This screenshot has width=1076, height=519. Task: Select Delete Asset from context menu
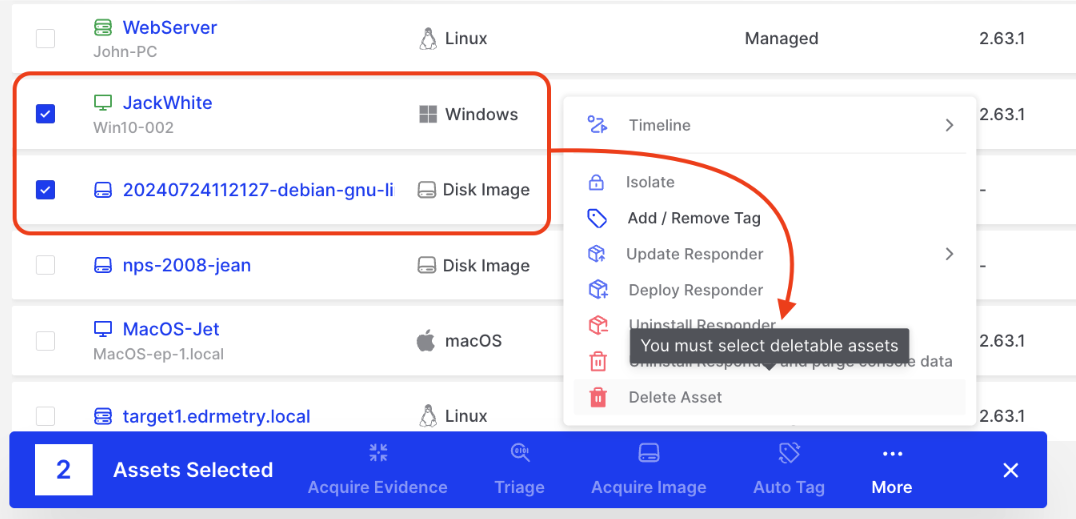pyautogui.click(x=675, y=397)
